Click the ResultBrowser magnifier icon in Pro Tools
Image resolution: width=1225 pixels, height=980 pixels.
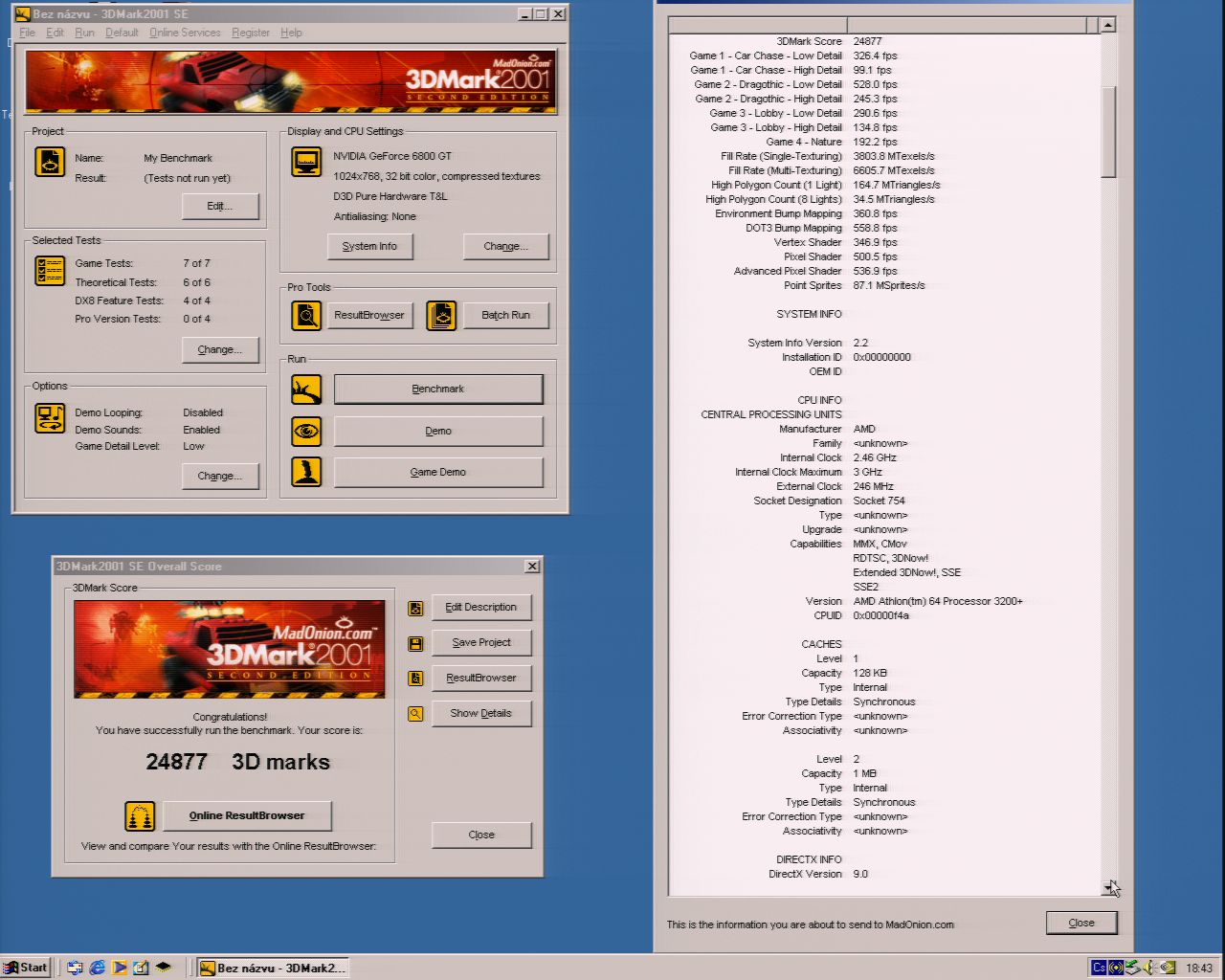coord(306,315)
